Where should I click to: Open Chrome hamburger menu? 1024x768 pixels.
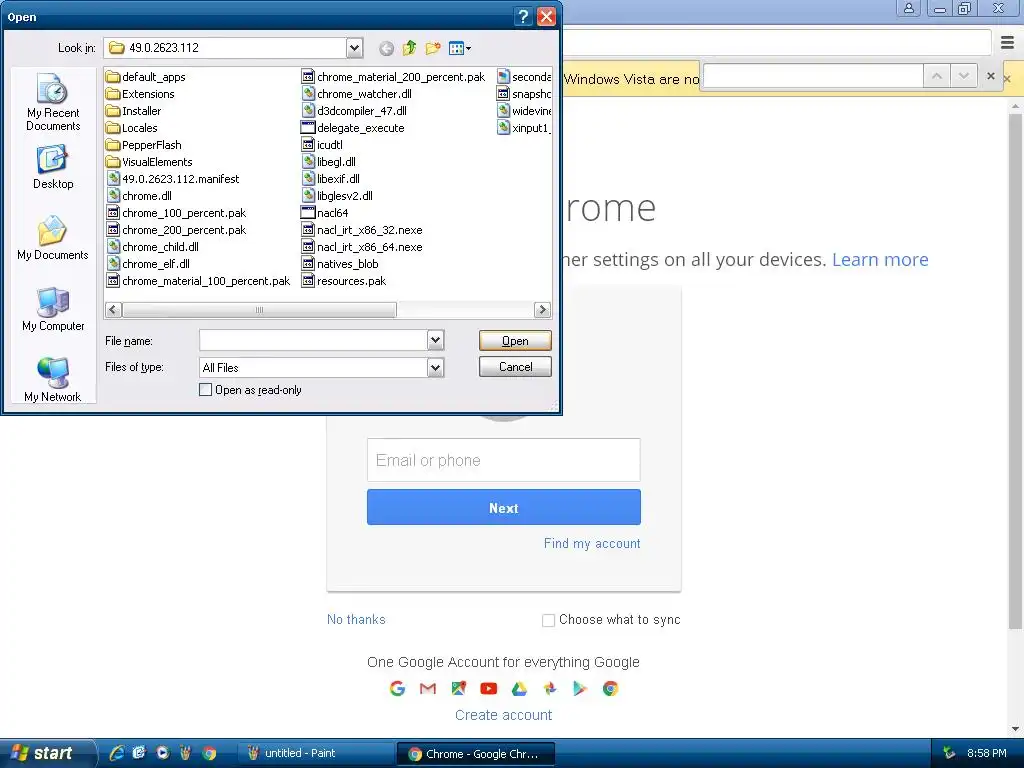click(x=1008, y=42)
